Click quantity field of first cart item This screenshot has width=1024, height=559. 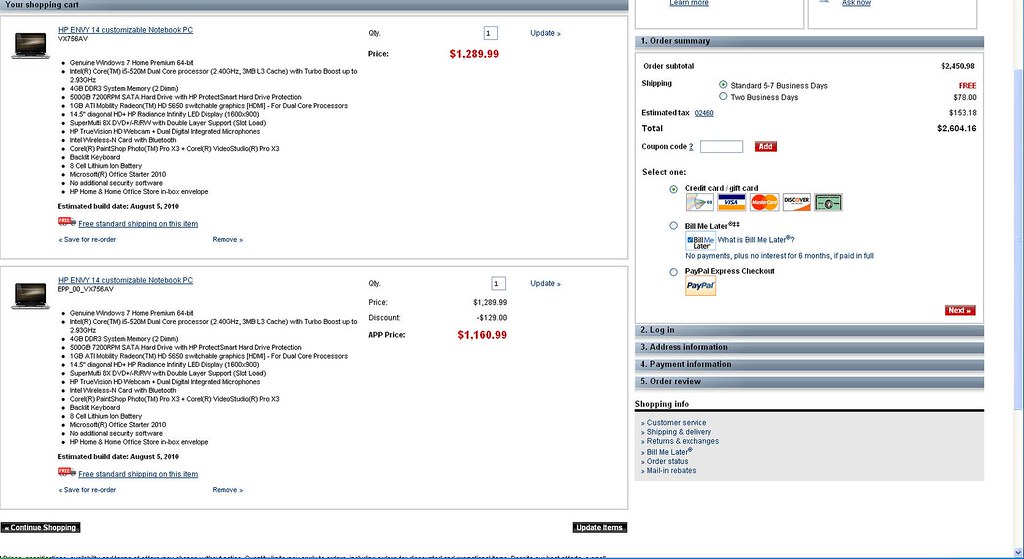pyautogui.click(x=490, y=33)
